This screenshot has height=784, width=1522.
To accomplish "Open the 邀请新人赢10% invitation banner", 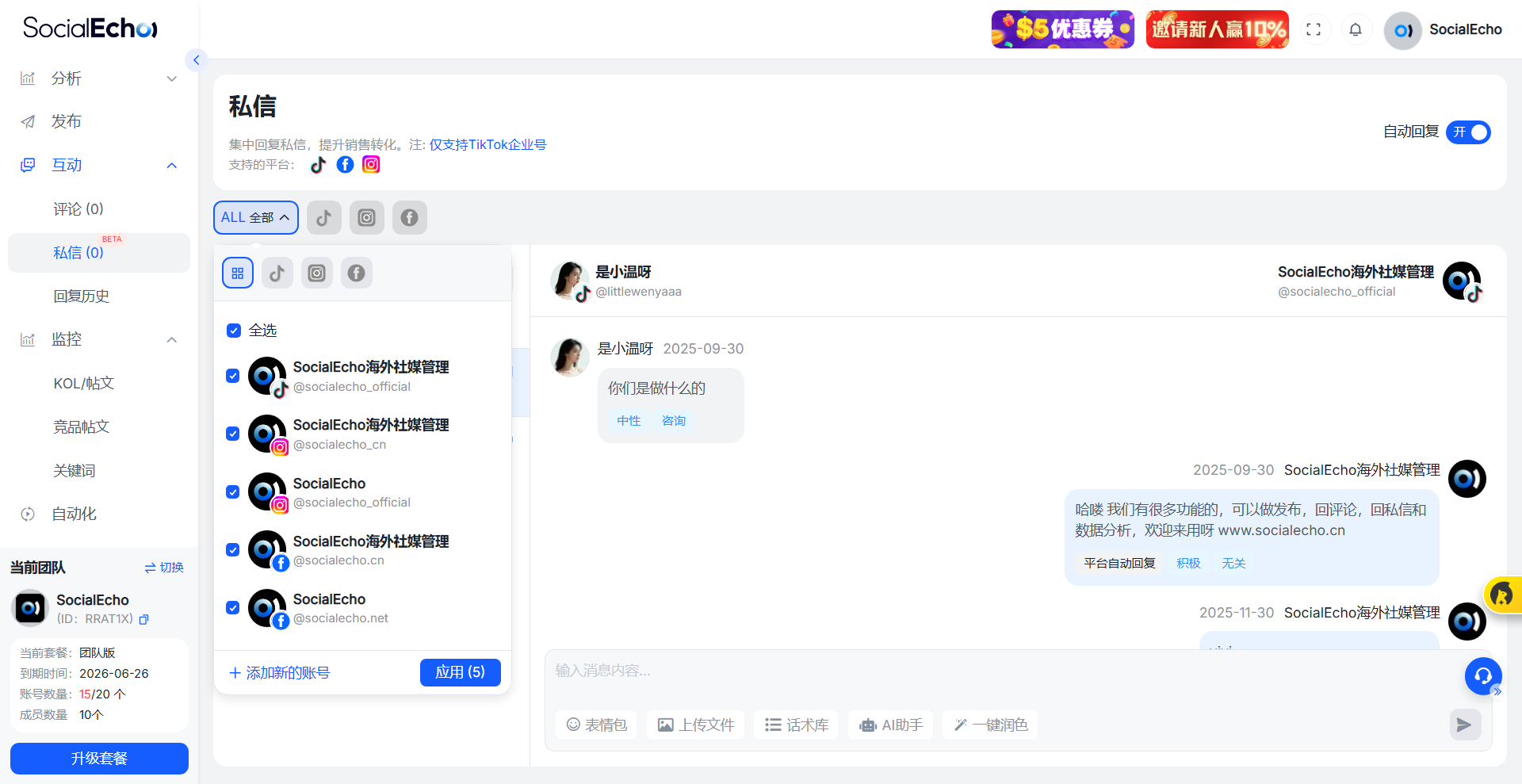I will 1217,29.
